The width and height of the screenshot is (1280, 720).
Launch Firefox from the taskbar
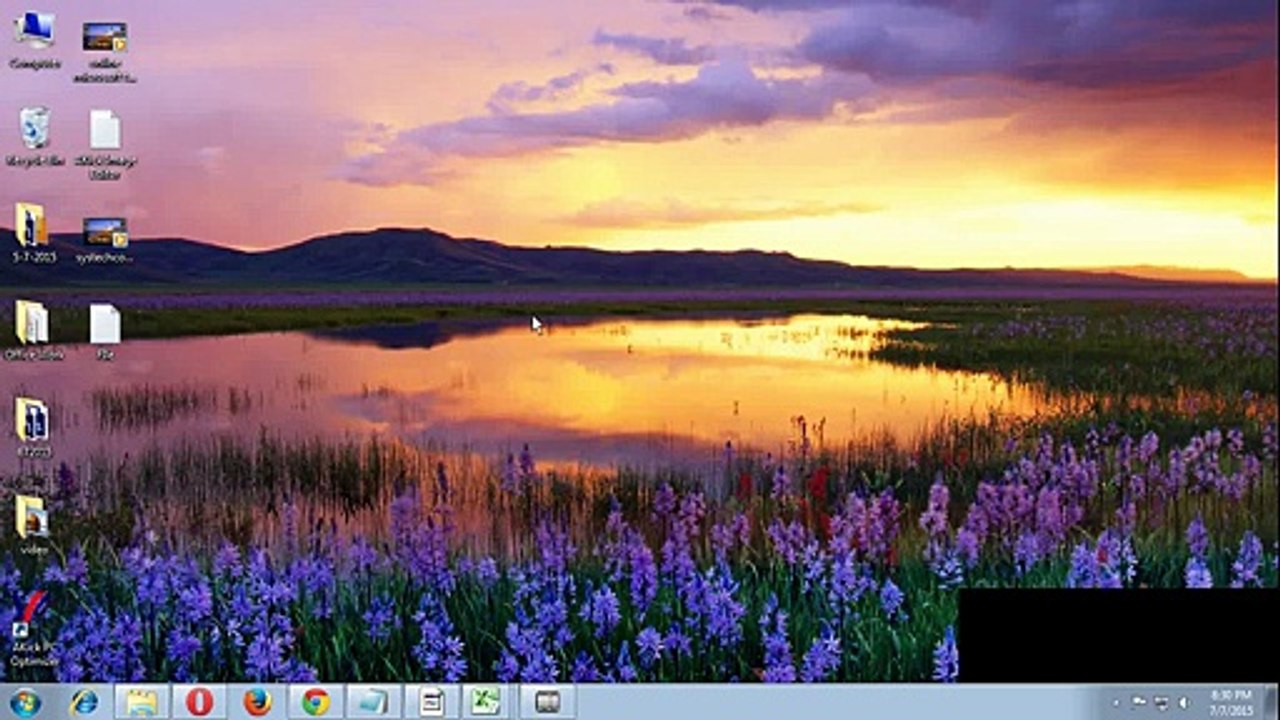point(257,703)
